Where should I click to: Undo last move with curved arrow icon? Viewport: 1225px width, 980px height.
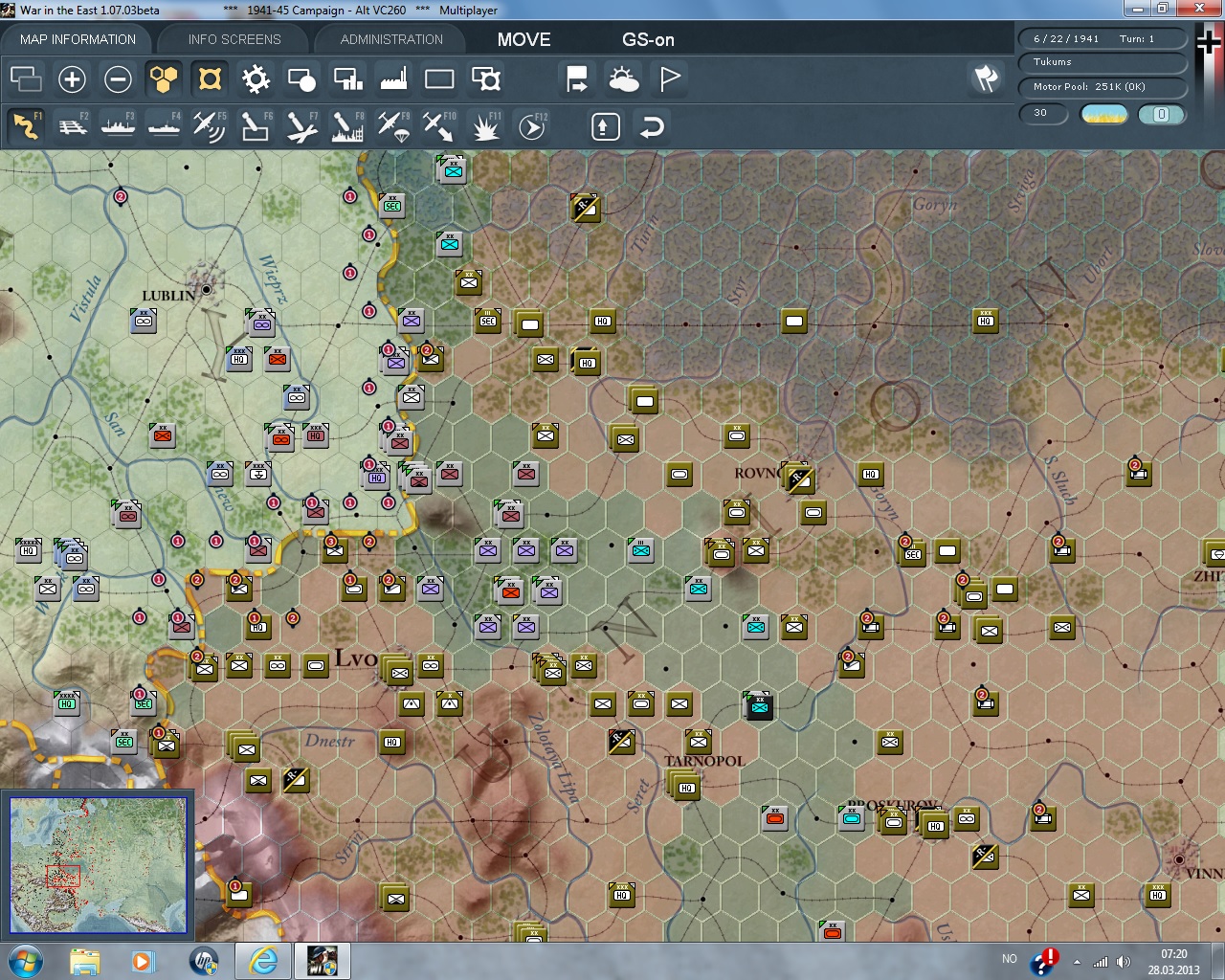(651, 125)
